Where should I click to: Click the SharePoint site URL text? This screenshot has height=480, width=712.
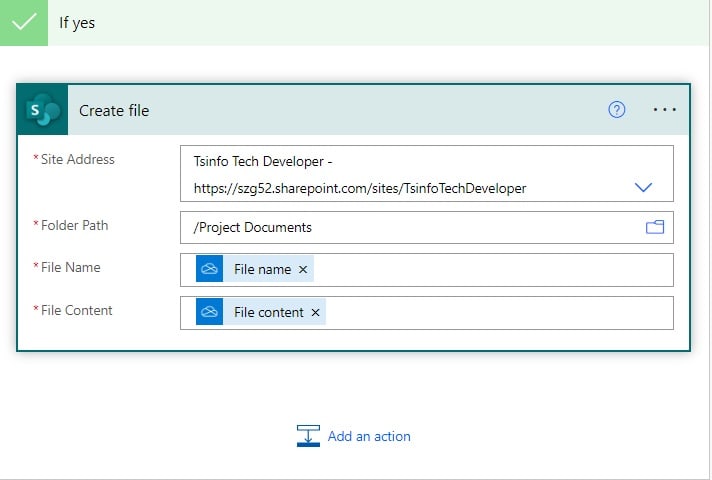point(360,188)
